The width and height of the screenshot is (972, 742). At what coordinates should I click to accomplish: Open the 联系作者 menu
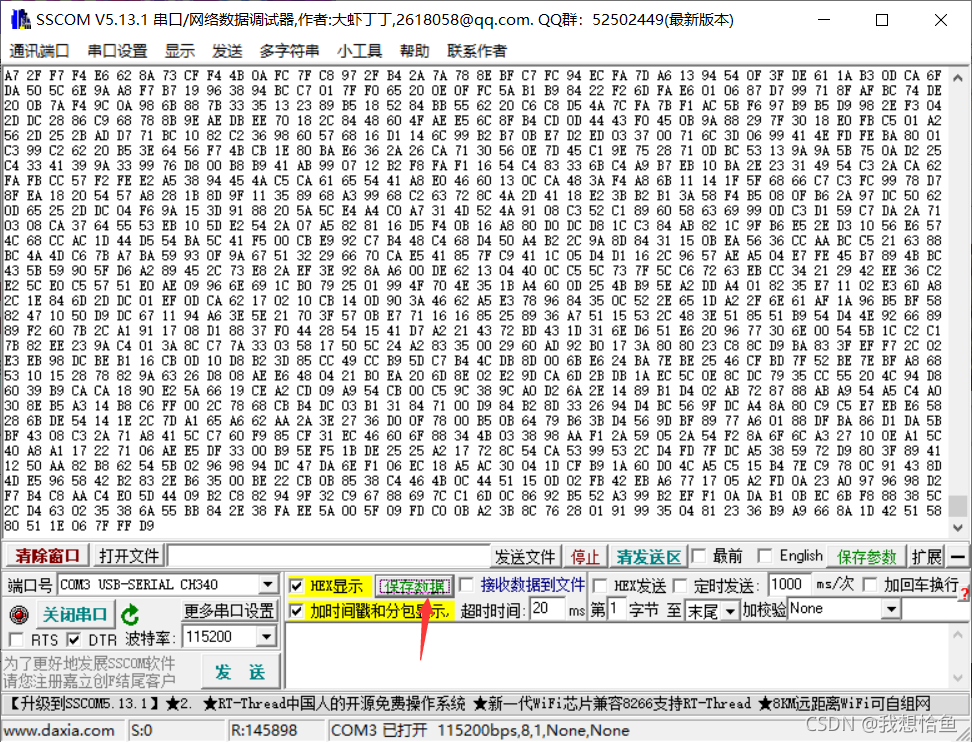pos(477,51)
